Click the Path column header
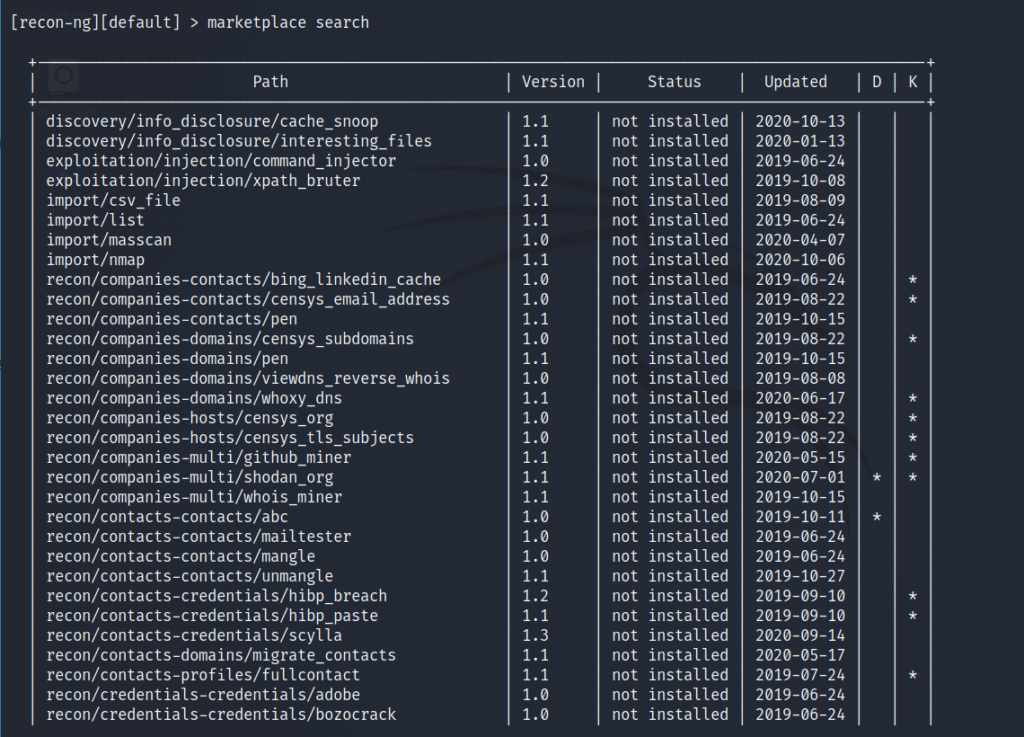This screenshot has width=1024, height=737. coord(270,82)
